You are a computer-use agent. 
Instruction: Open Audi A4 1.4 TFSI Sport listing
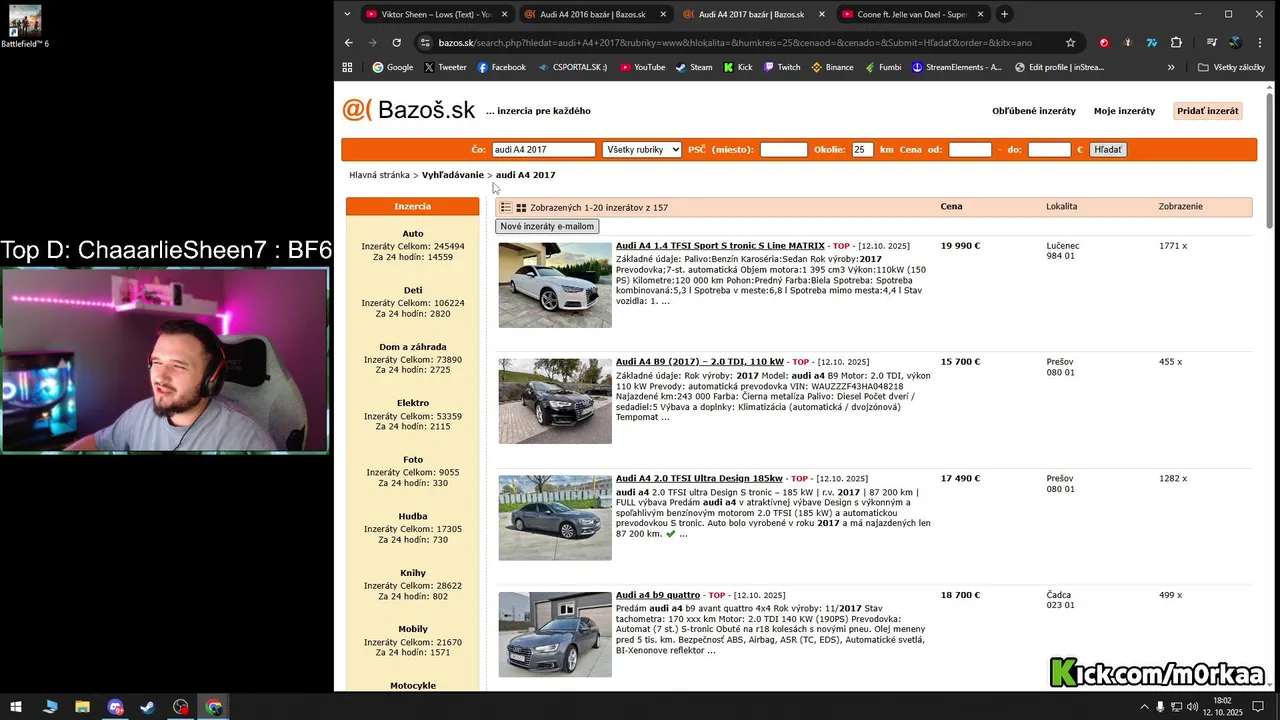(x=720, y=246)
